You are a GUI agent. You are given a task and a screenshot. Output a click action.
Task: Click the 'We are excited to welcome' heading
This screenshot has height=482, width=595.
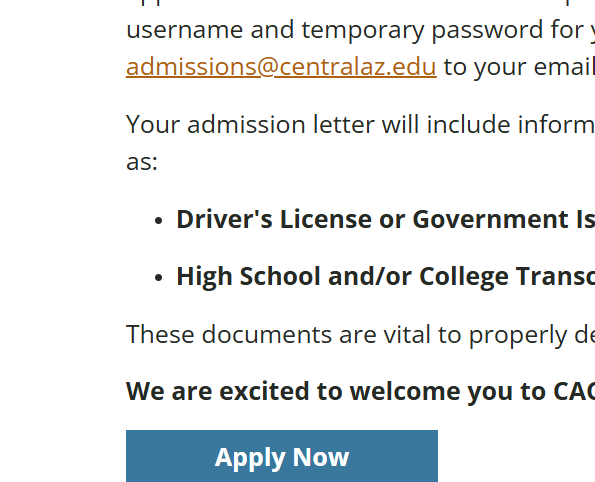click(360, 391)
